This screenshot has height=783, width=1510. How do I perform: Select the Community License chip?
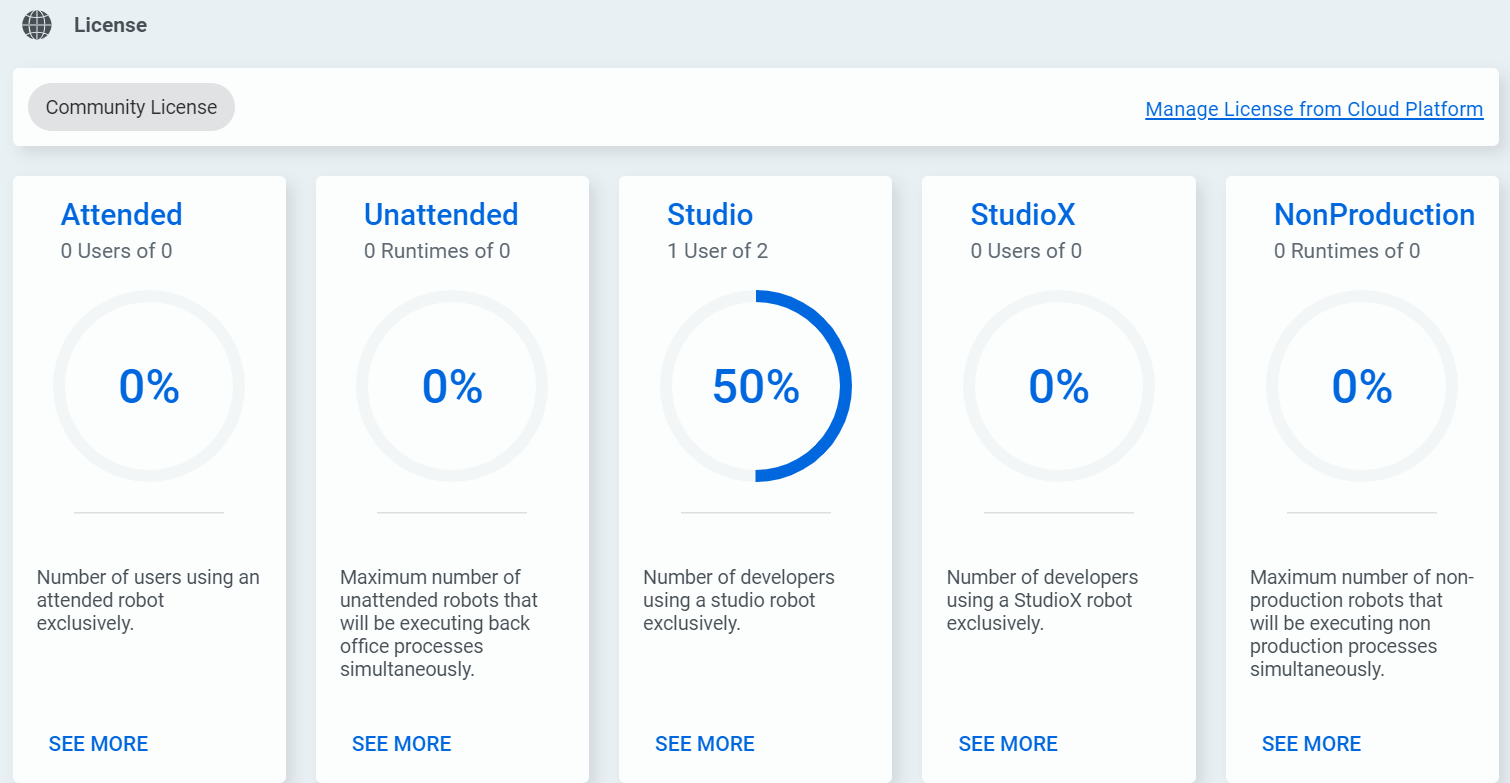(x=131, y=107)
